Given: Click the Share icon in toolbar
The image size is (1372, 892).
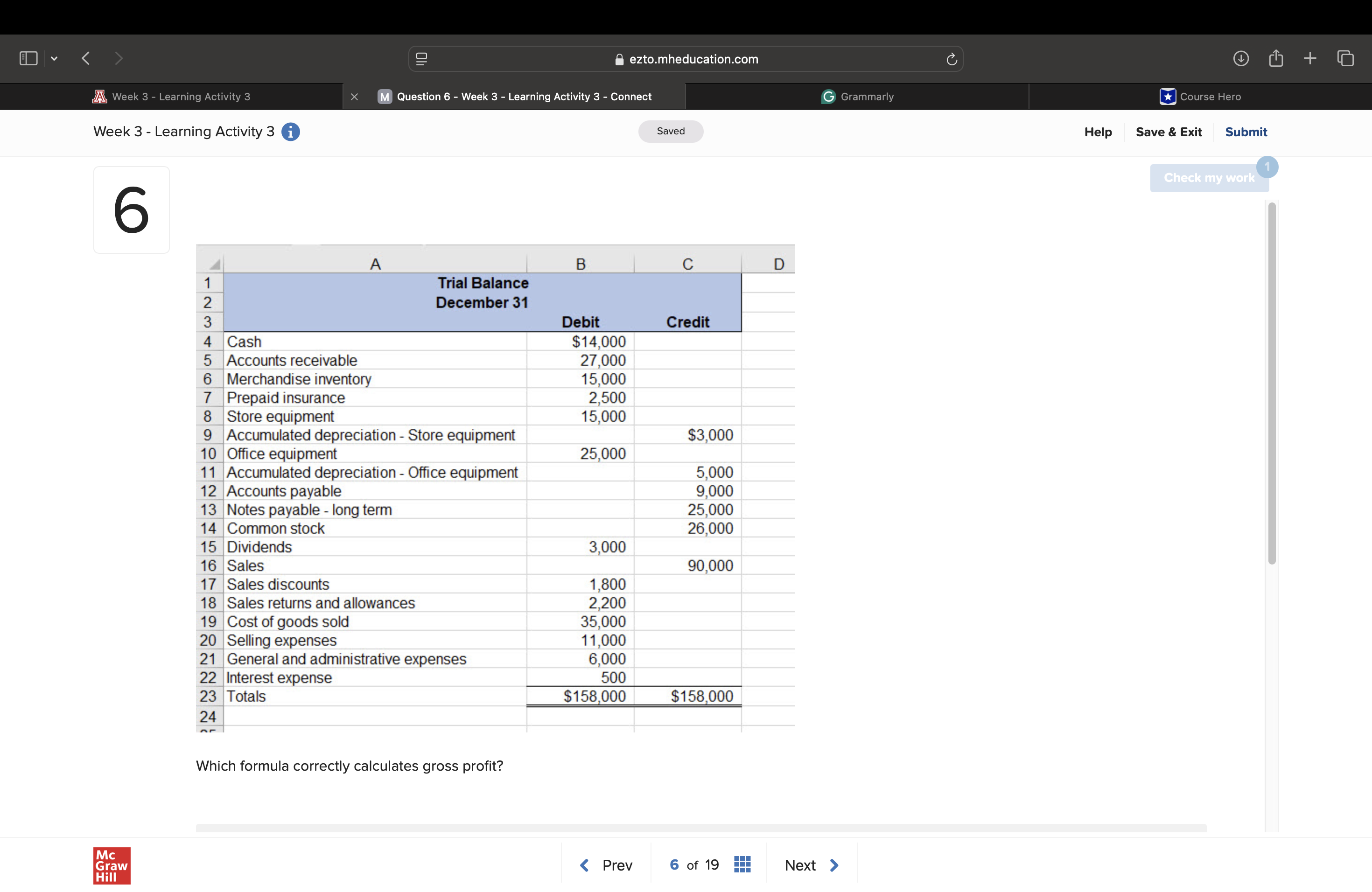Looking at the screenshot, I should tap(1276, 58).
